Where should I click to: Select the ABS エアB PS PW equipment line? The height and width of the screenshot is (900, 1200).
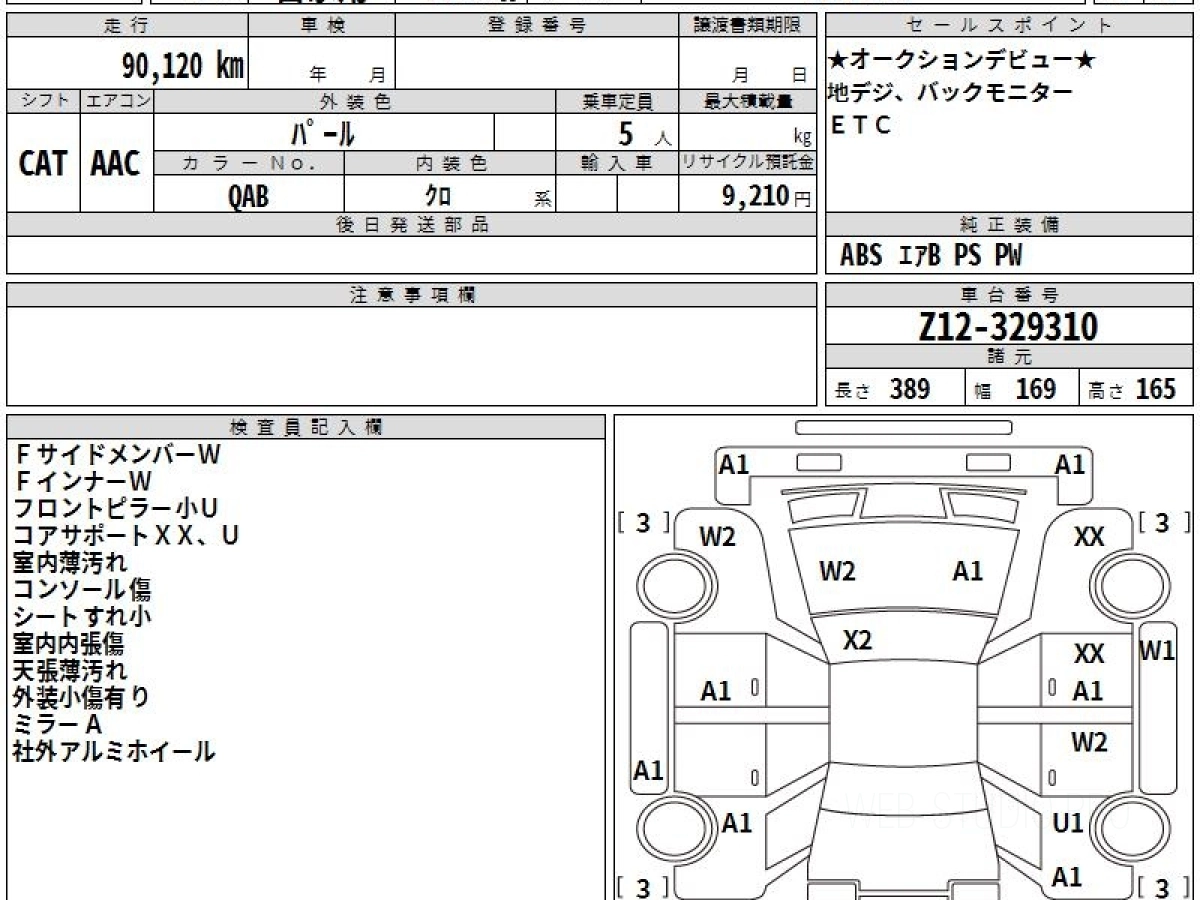931,256
